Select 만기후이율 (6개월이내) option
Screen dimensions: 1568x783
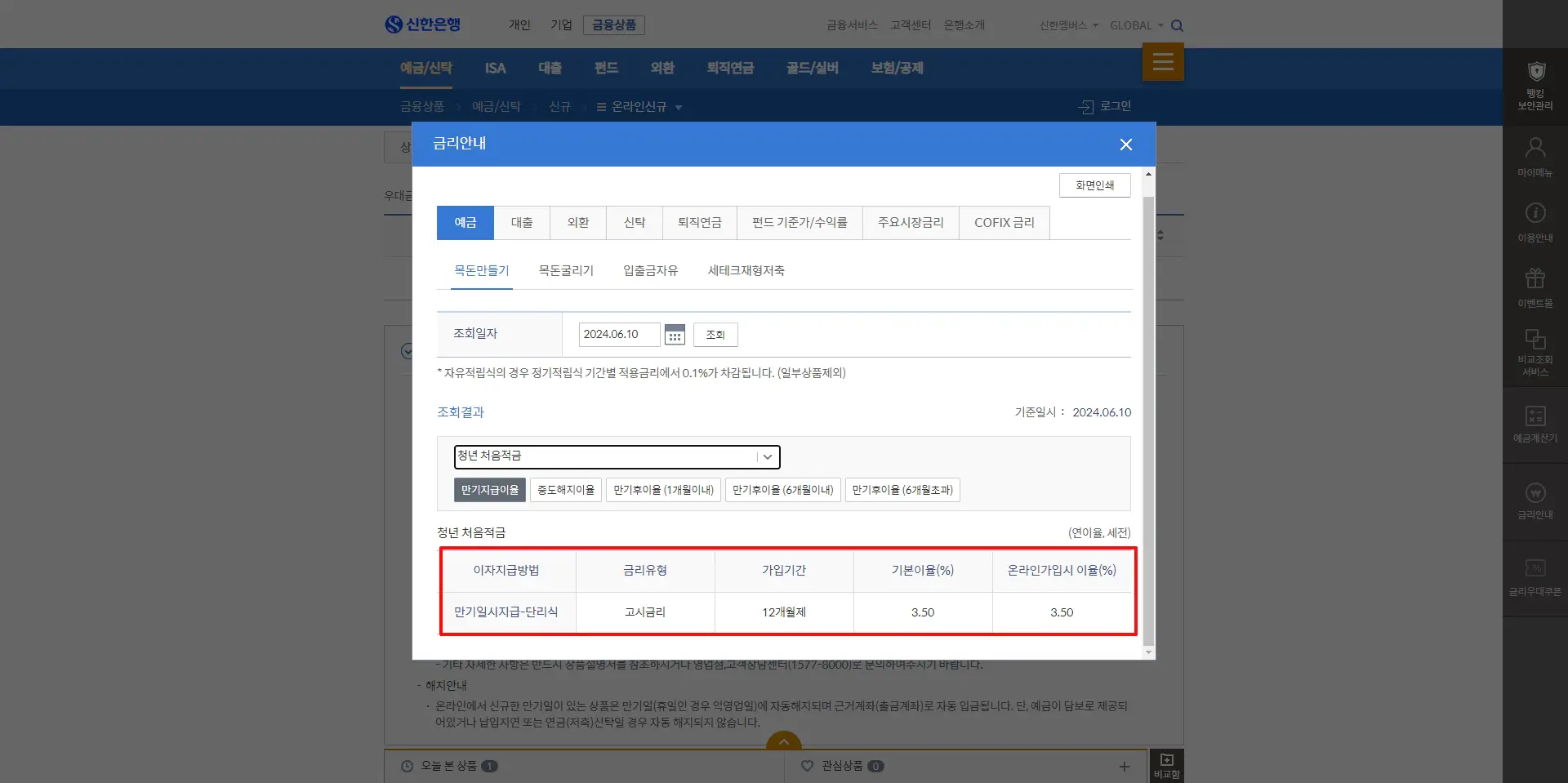783,490
